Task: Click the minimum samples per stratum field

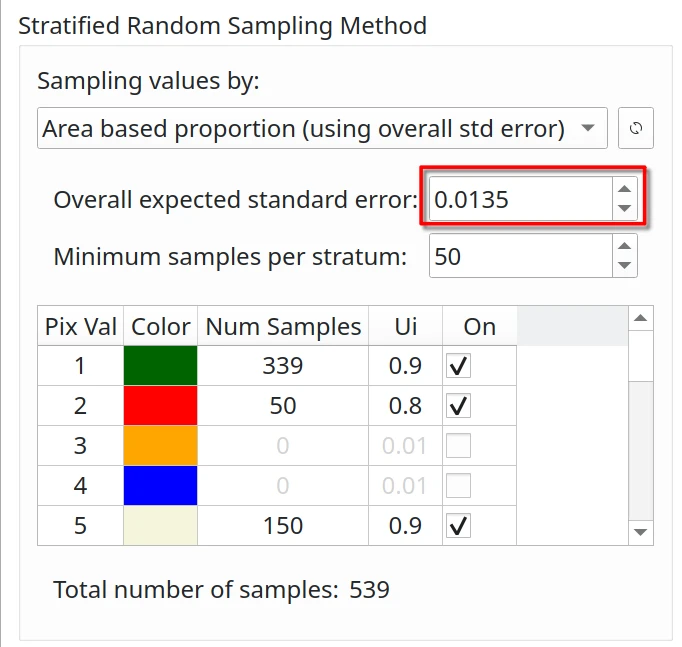Action: click(x=518, y=257)
